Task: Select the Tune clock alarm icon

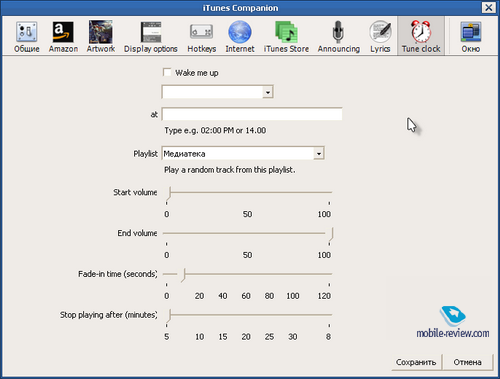Action: point(421,37)
